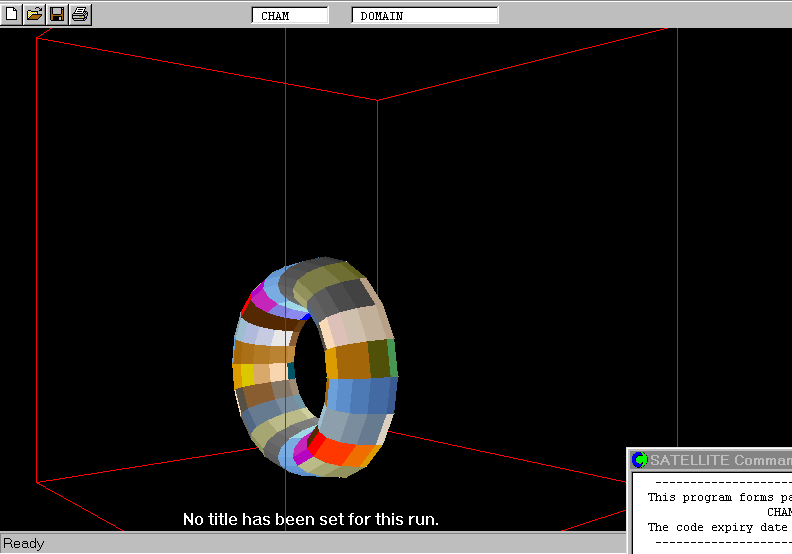
Task: Click the CHAM field in the toolbar
Action: coord(290,16)
